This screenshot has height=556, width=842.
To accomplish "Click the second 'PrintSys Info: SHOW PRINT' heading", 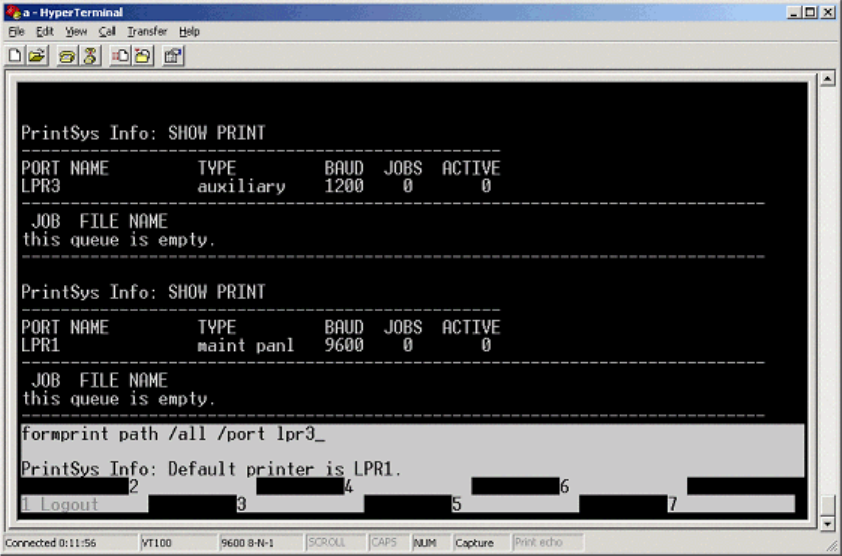I will (x=143, y=292).
